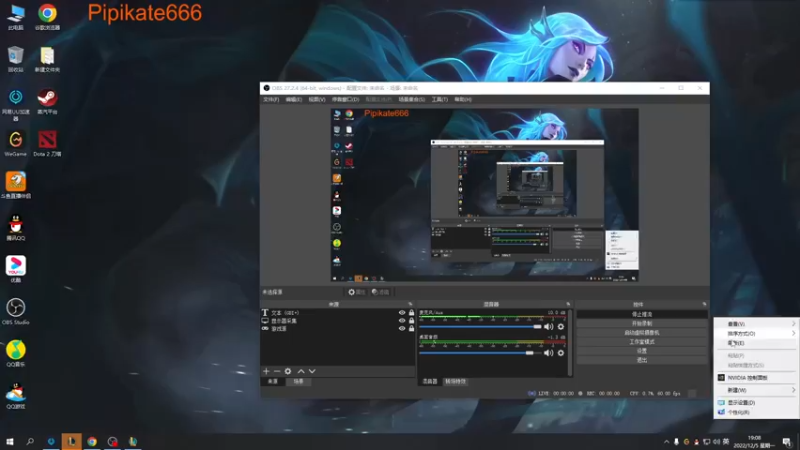Click the Properties button above sources panel

(357, 292)
